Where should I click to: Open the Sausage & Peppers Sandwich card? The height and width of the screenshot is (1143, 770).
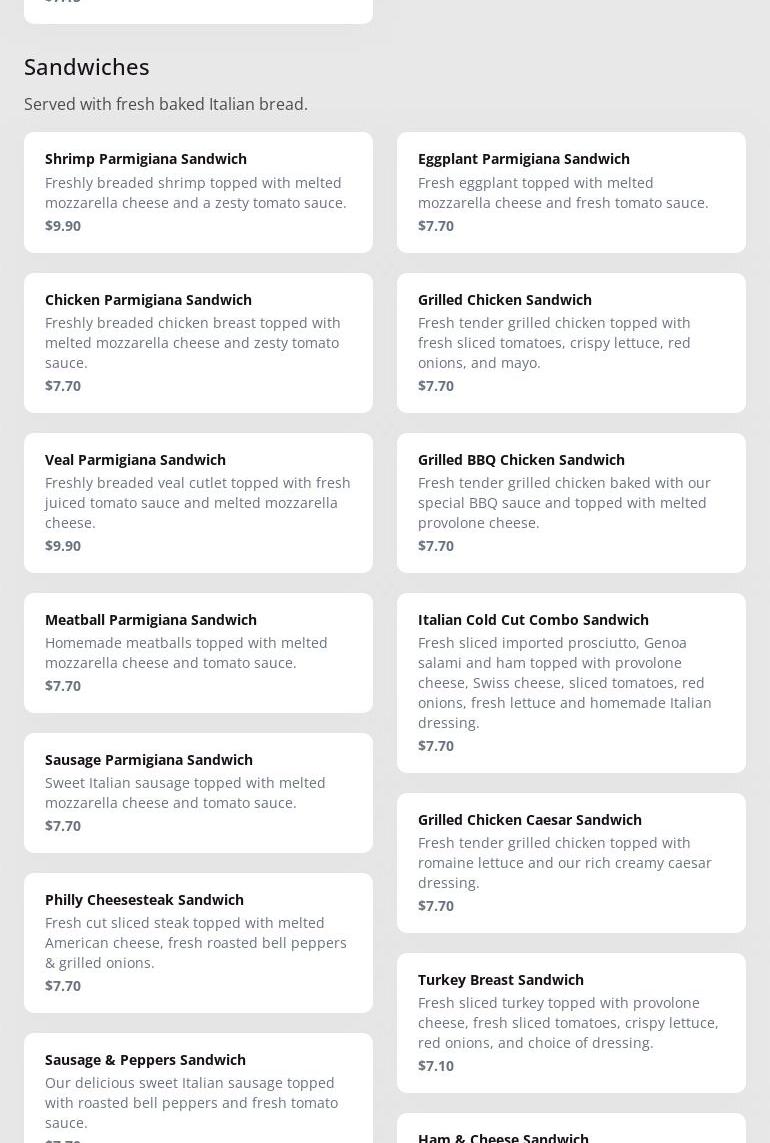(x=198, y=1088)
